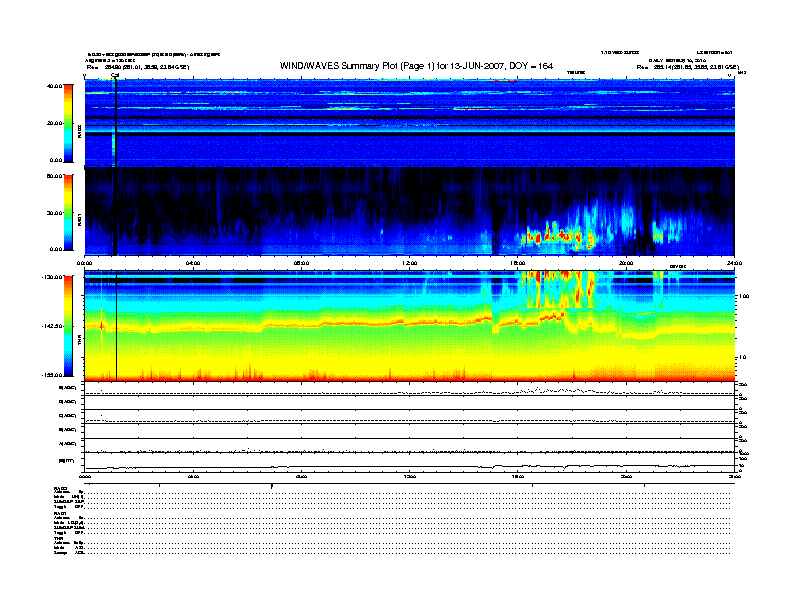Click the 40.00 tick on RAD2 color scale

click(x=54, y=86)
